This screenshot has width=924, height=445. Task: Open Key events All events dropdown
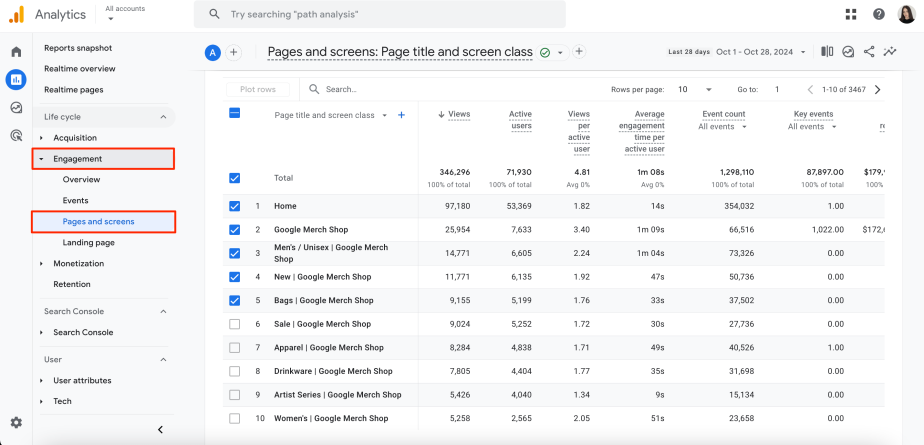[x=812, y=127]
